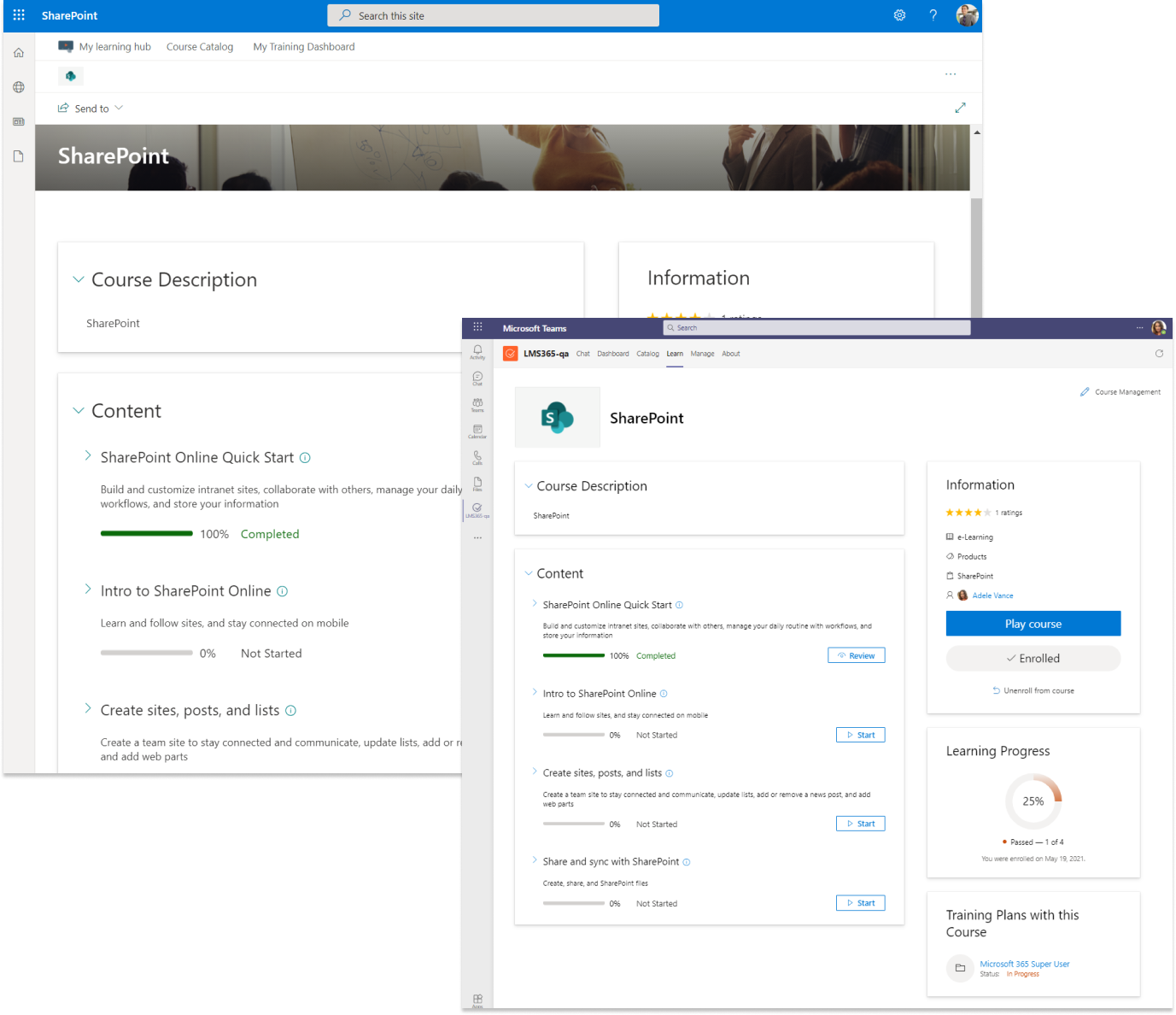Click the Search this site field
Screen dimensions: 1176x1015
[x=493, y=15]
